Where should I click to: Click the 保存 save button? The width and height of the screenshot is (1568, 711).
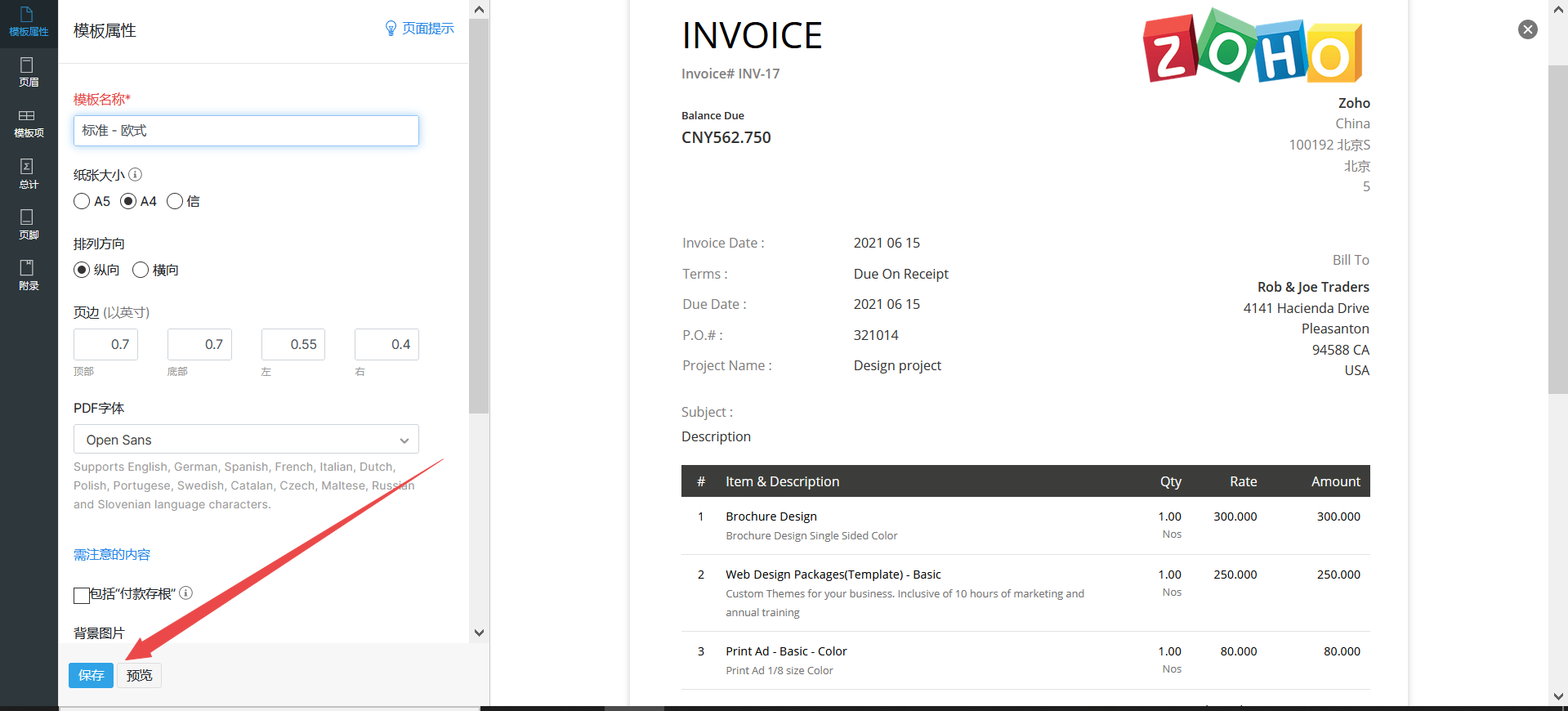click(91, 675)
